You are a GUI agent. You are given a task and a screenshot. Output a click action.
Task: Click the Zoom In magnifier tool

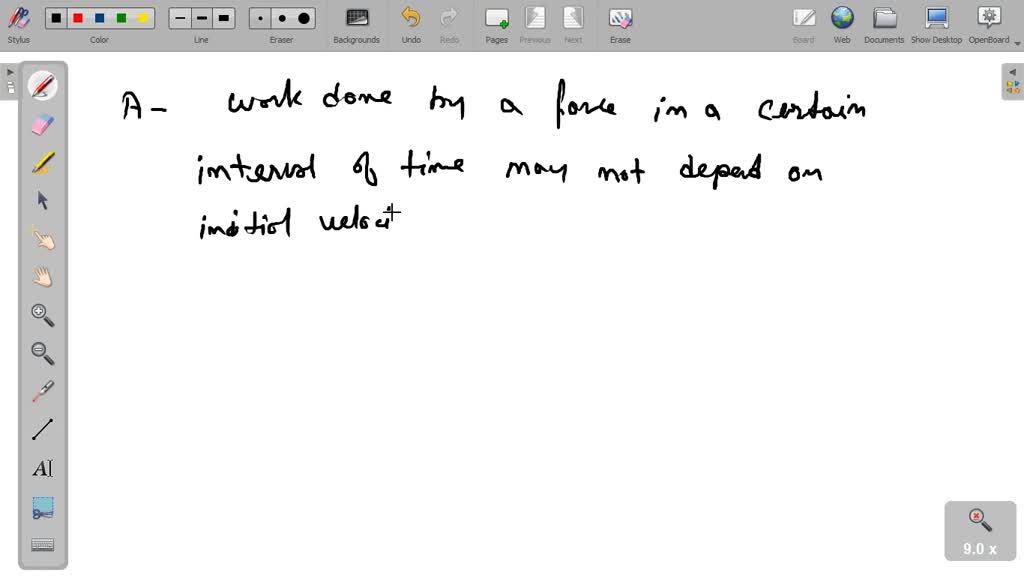pos(42,315)
